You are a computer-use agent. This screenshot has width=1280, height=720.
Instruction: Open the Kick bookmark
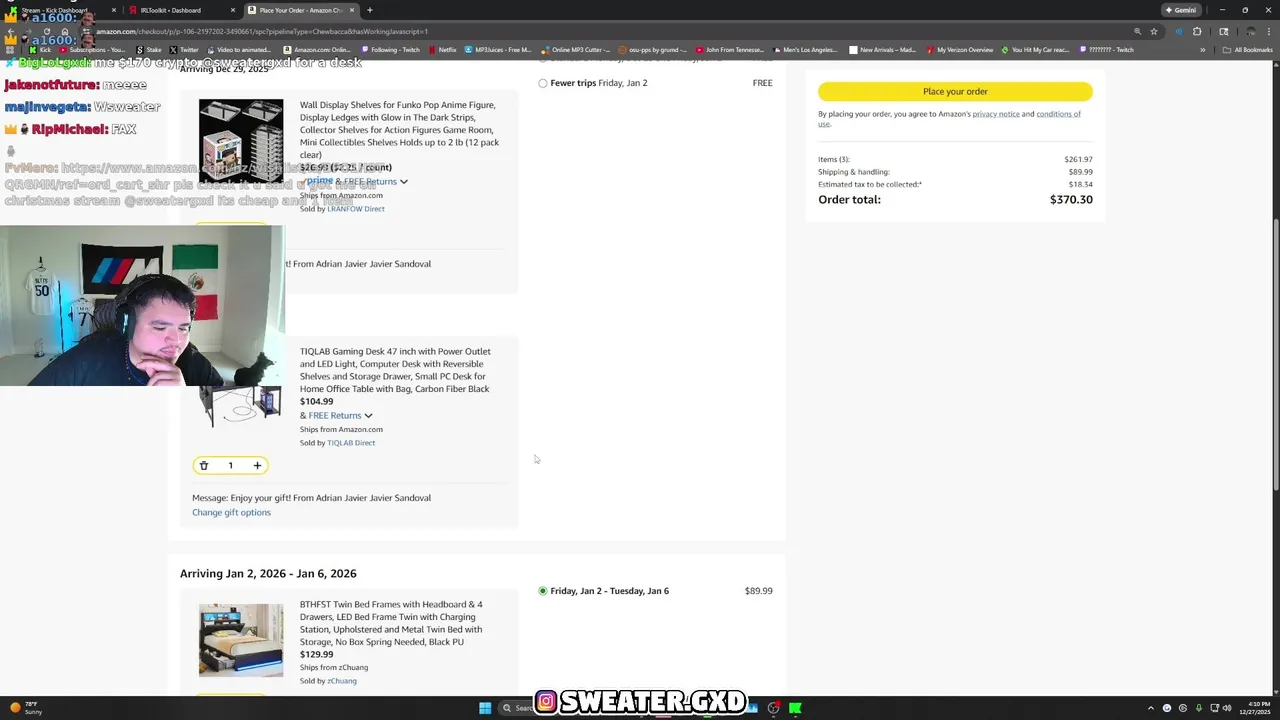coord(39,50)
